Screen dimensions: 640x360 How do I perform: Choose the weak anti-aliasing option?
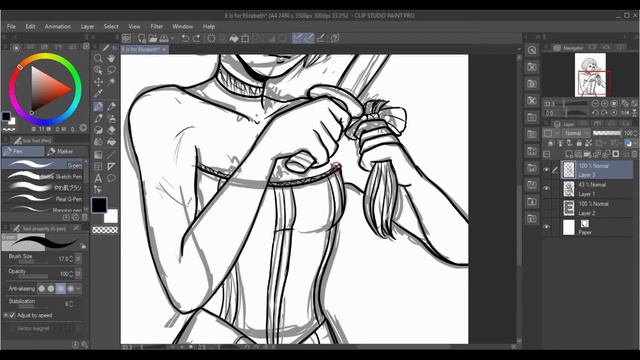click(51, 289)
